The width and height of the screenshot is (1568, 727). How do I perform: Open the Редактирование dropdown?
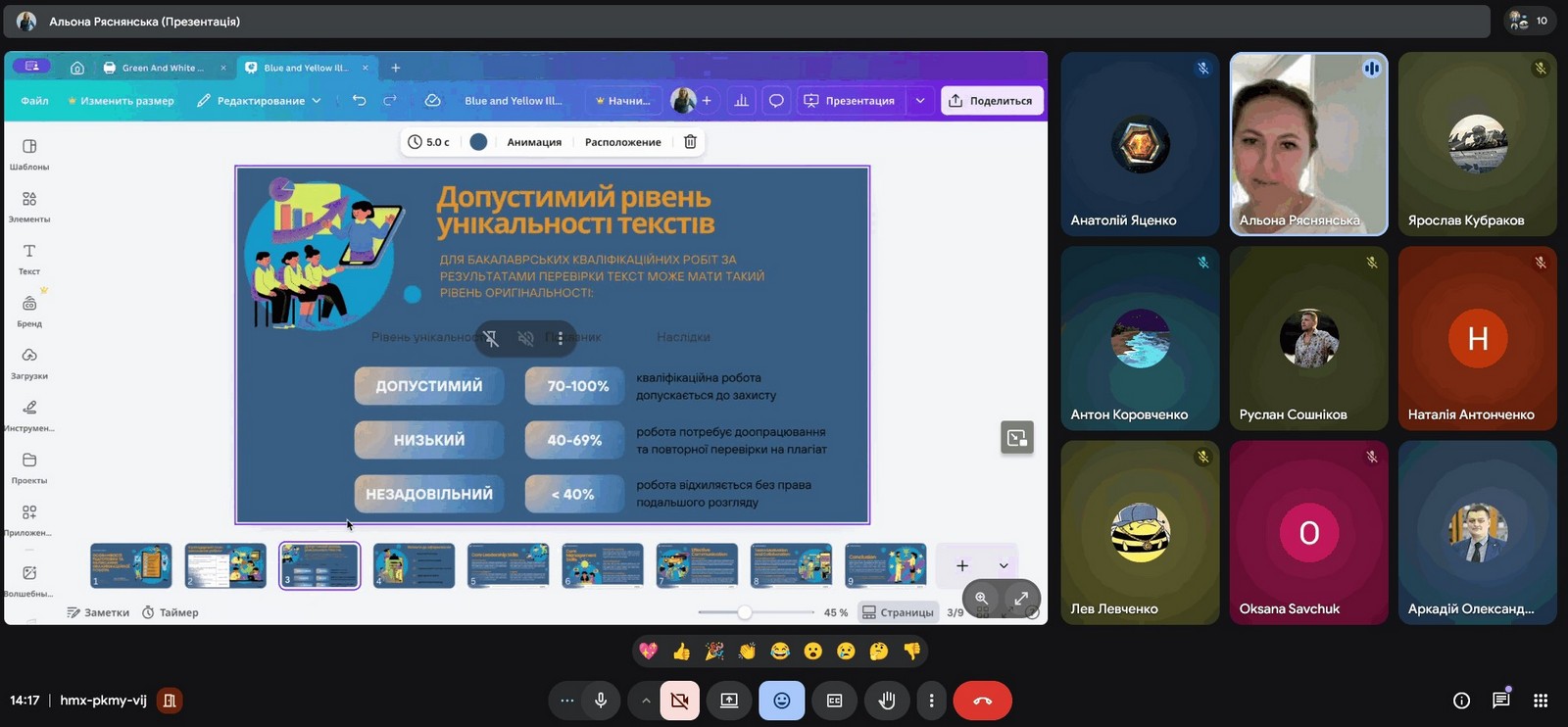260,101
